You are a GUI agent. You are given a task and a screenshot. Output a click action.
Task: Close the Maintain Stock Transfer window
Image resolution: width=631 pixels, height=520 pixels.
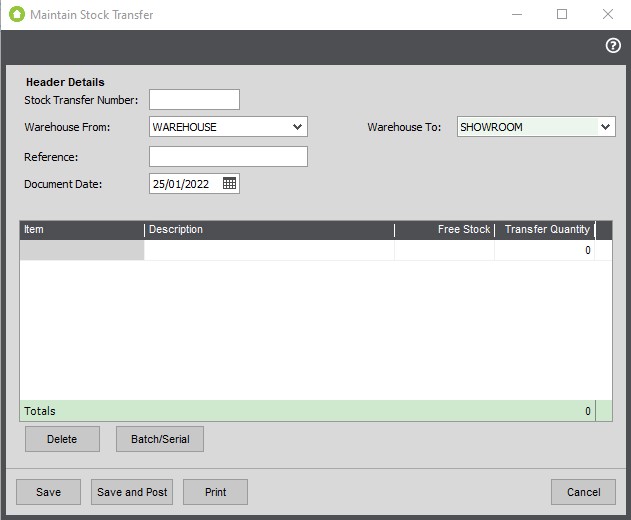[x=608, y=14]
